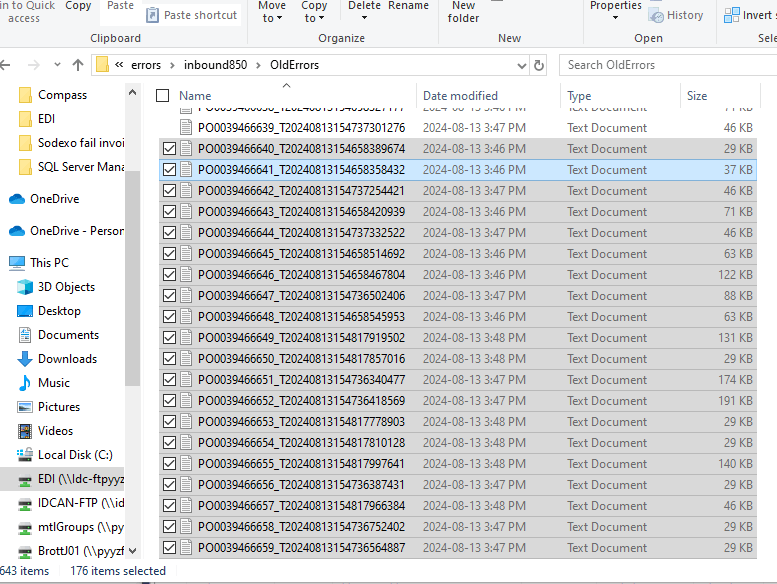Image resolution: width=777 pixels, height=584 pixels.
Task: Uncheck file PO0039466655 checkbox
Action: click(x=169, y=464)
